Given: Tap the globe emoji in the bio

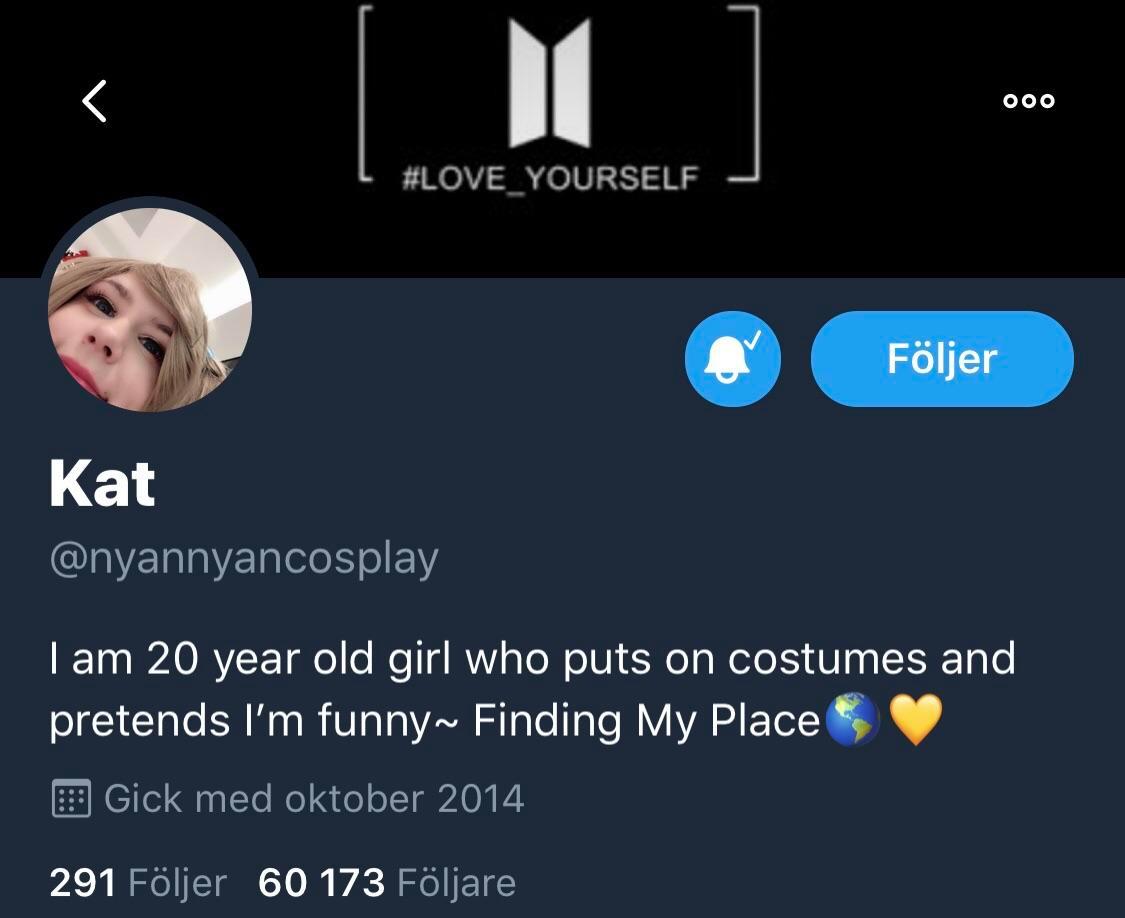Looking at the screenshot, I should click(853, 720).
